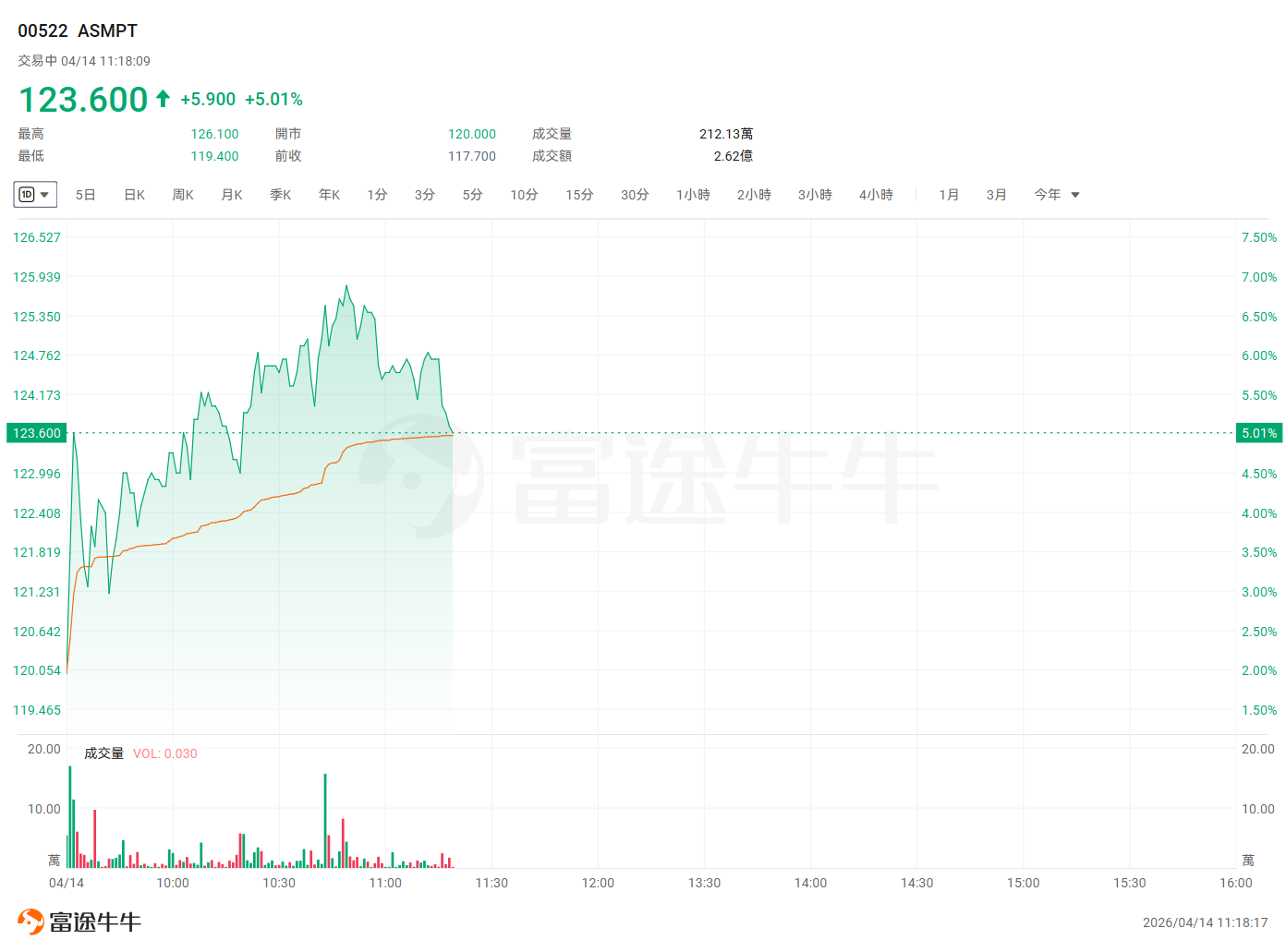Choose the 季K chart period

(x=281, y=195)
